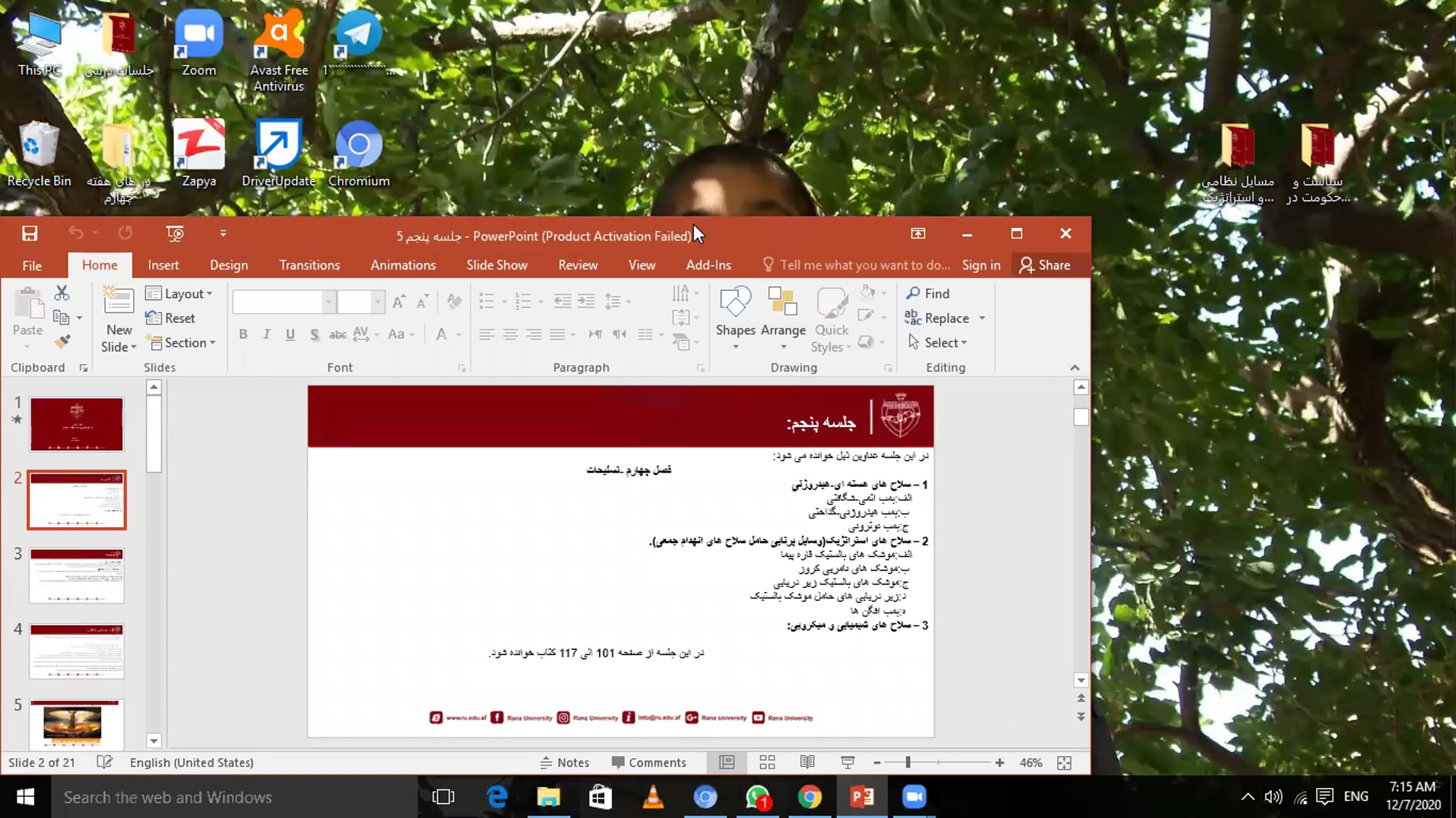Switch to Normal view button
The width and height of the screenshot is (1456, 818).
click(727, 762)
